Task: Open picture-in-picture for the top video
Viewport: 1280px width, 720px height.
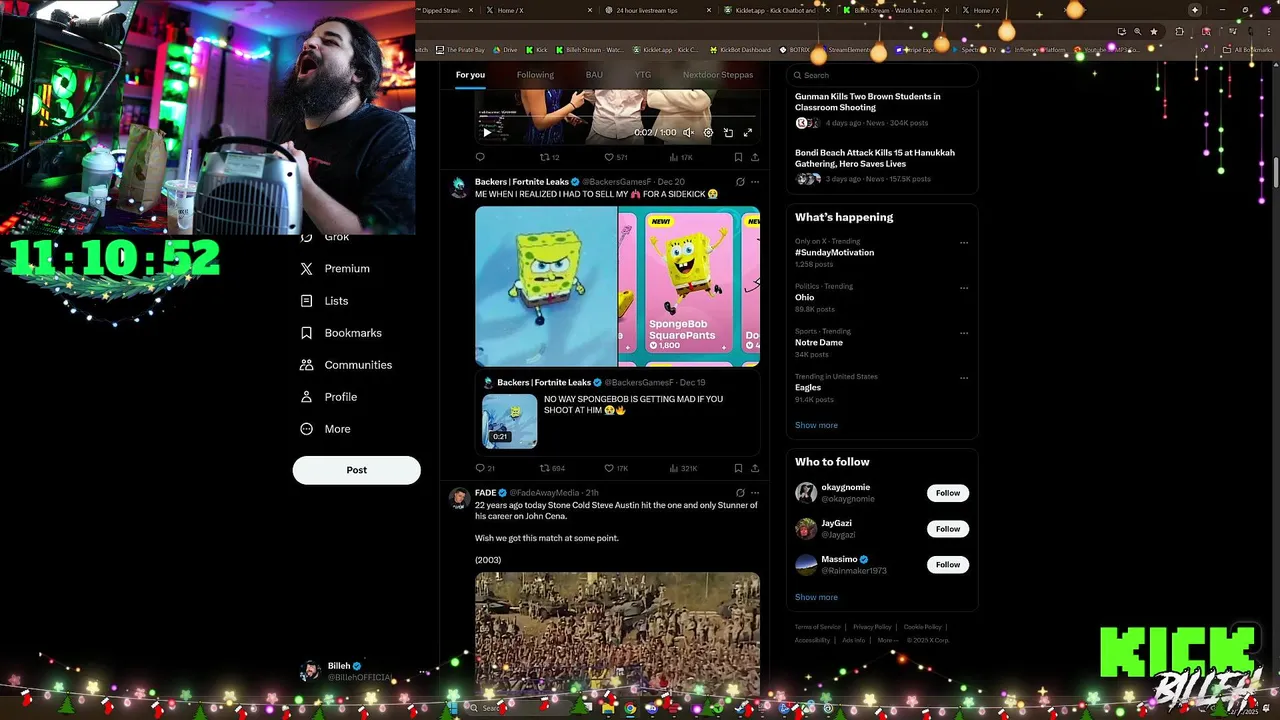Action: pyautogui.click(x=728, y=132)
